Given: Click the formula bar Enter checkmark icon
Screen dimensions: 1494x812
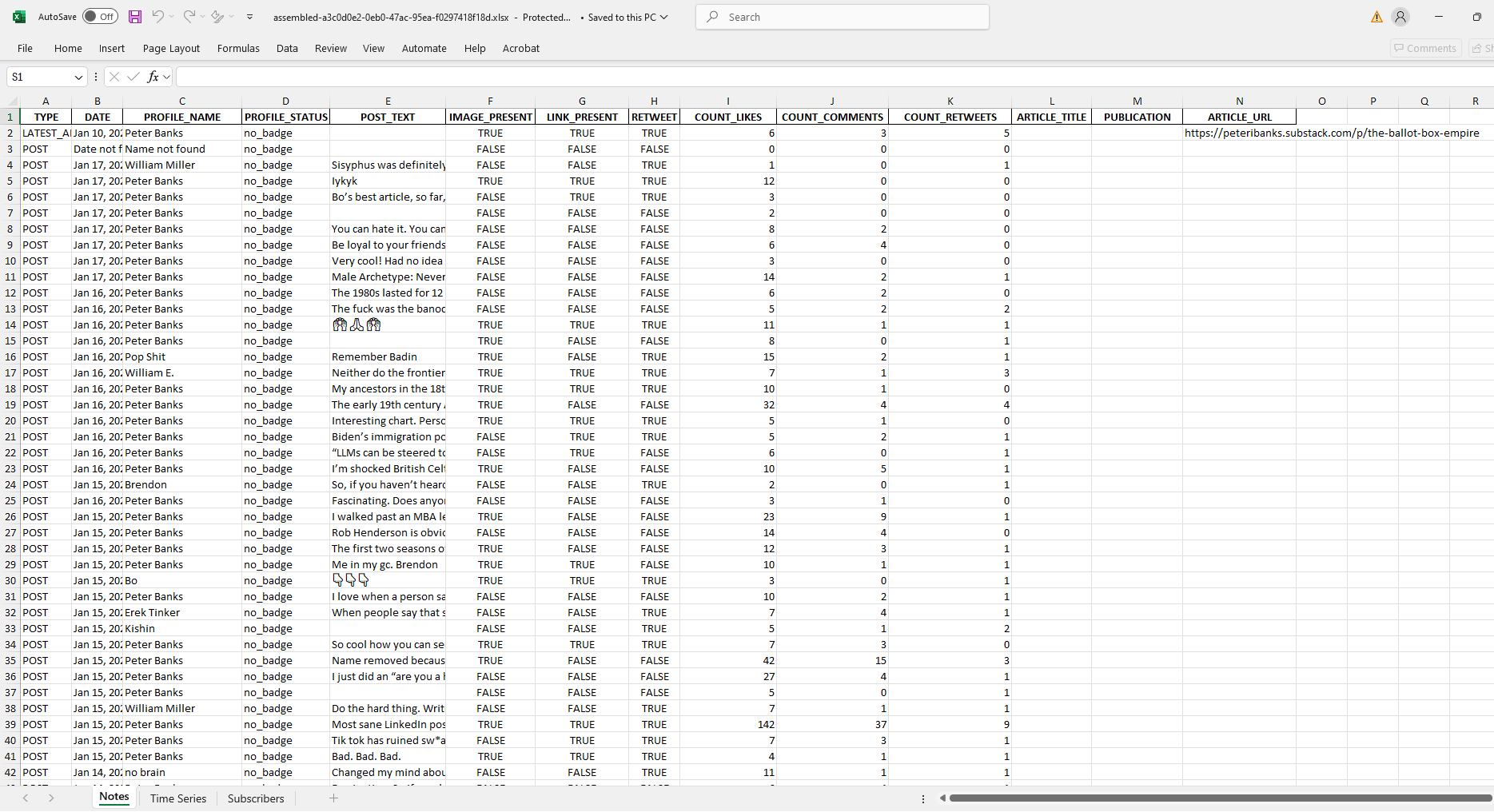Looking at the screenshot, I should [x=133, y=77].
